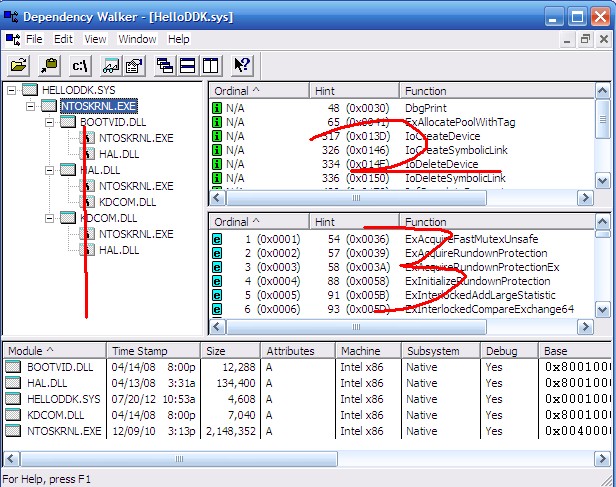Image resolution: width=616 pixels, height=487 pixels.
Task: Open the File menu
Action: pos(34,39)
